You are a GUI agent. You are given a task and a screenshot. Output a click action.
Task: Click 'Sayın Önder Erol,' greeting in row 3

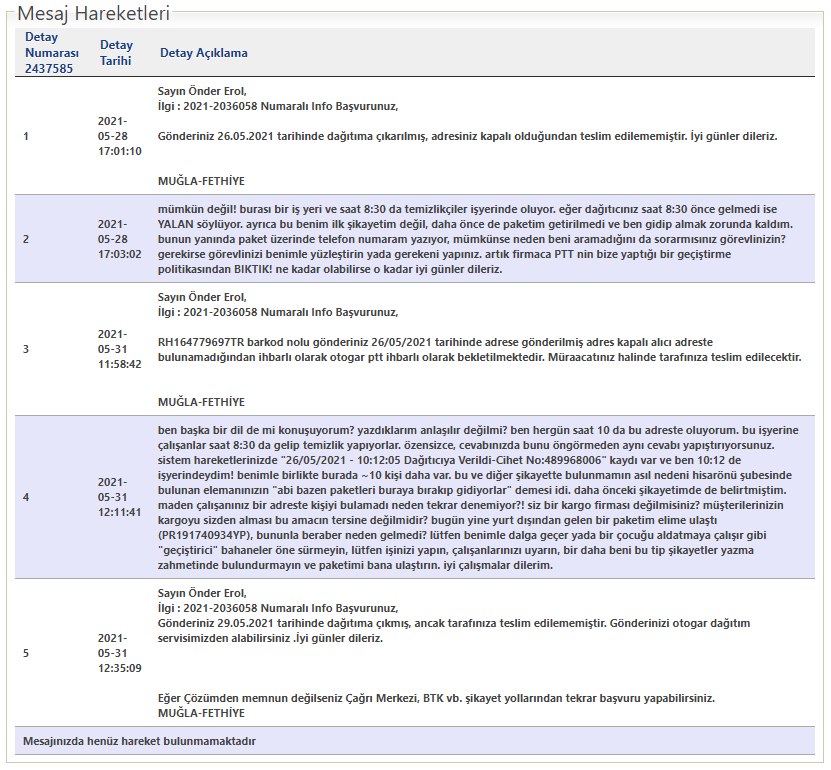click(x=202, y=297)
